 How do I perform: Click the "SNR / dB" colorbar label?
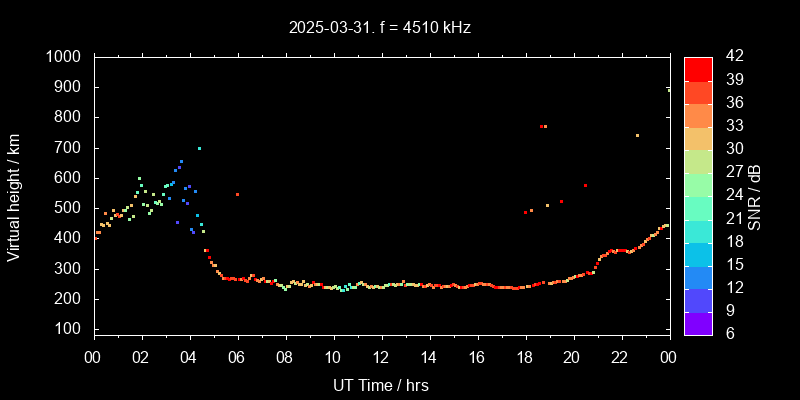tap(755, 195)
